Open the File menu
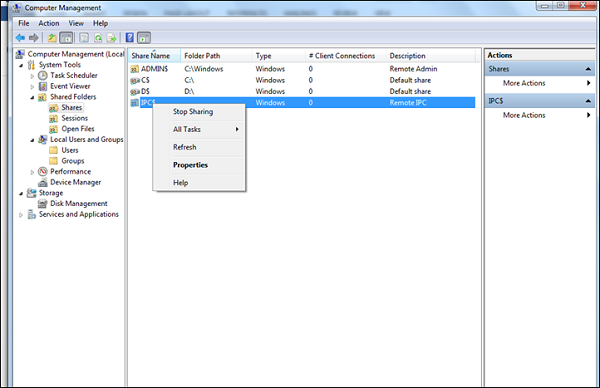This screenshot has height=388, width=600. (24, 23)
